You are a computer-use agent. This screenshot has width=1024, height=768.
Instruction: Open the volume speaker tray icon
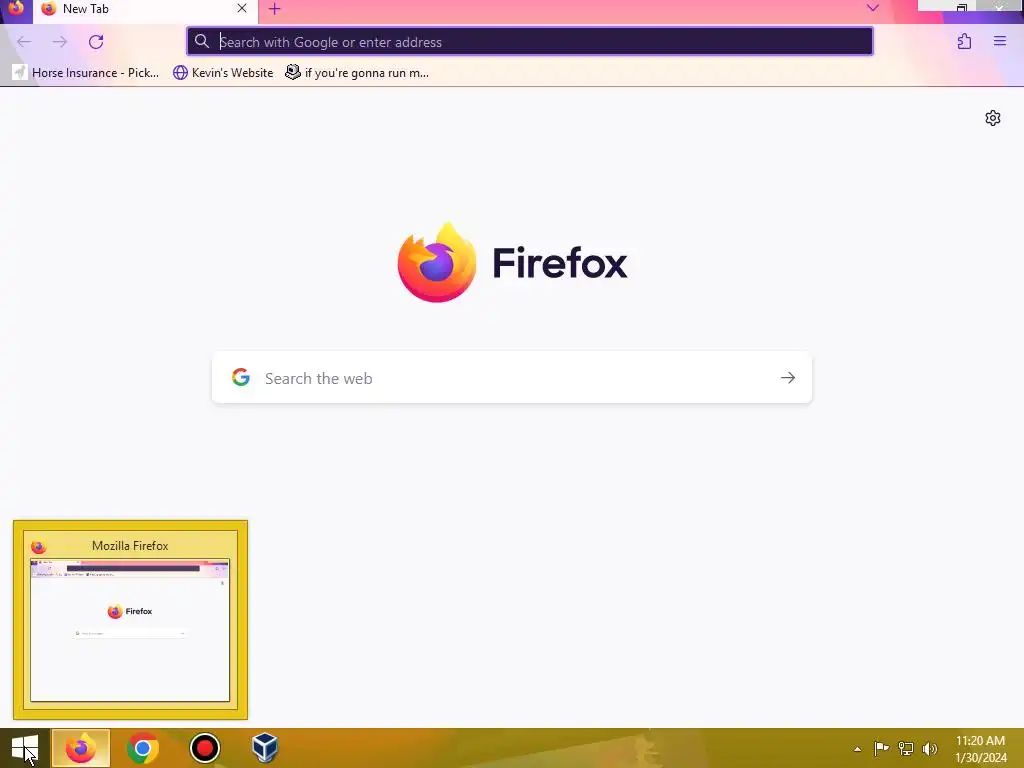pos(930,748)
